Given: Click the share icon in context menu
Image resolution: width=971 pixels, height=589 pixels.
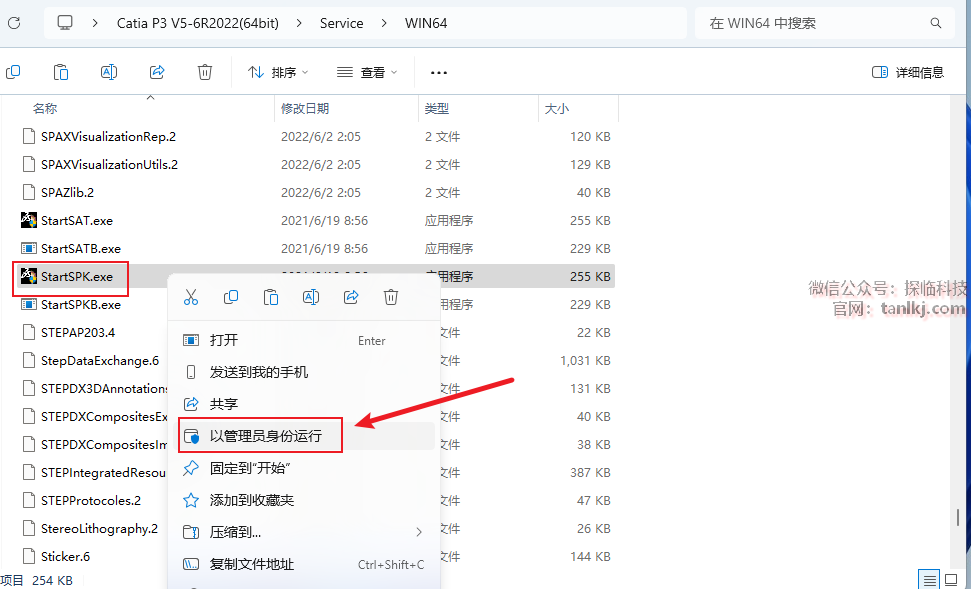Looking at the screenshot, I should [351, 297].
